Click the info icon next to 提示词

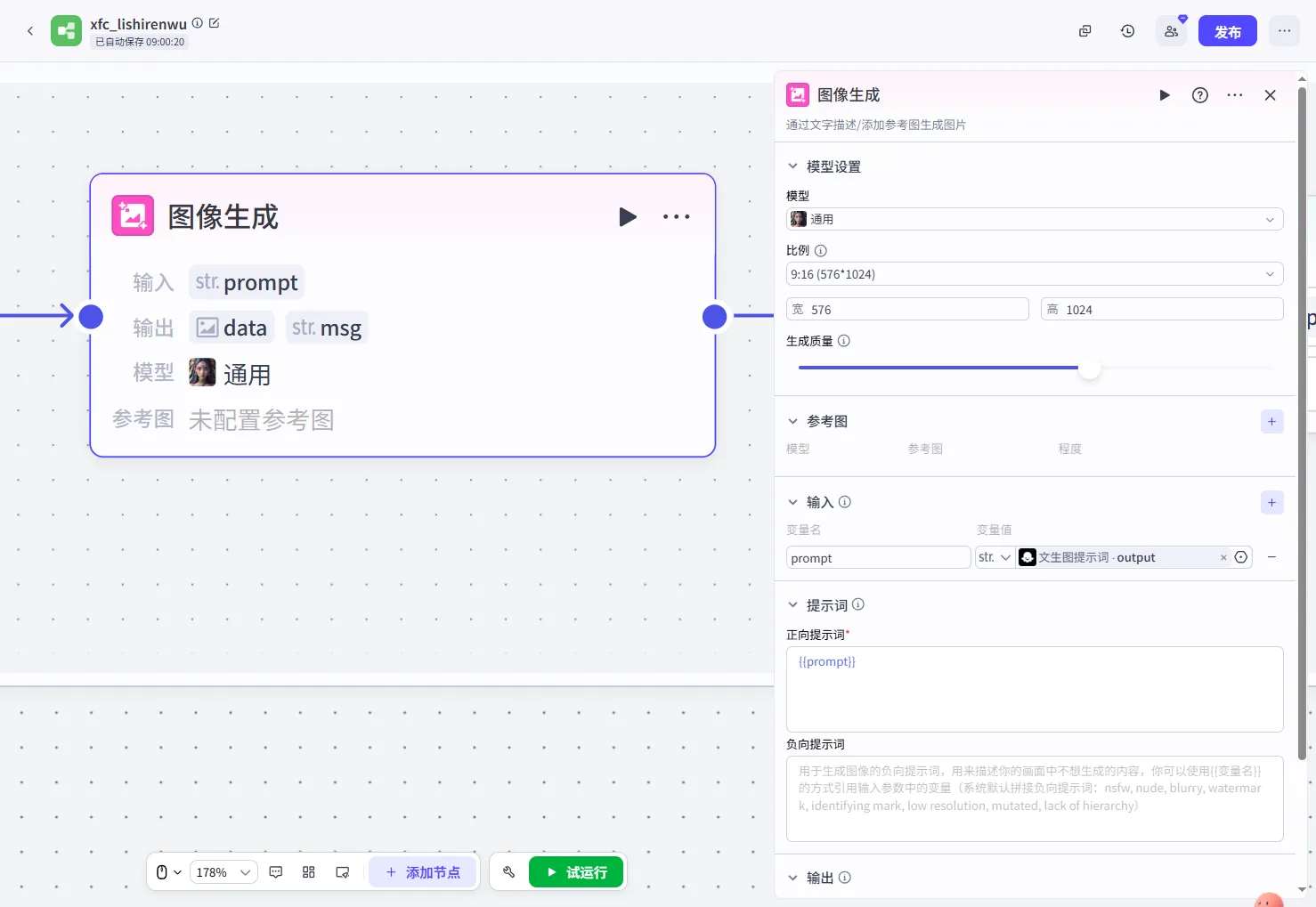[x=858, y=604]
